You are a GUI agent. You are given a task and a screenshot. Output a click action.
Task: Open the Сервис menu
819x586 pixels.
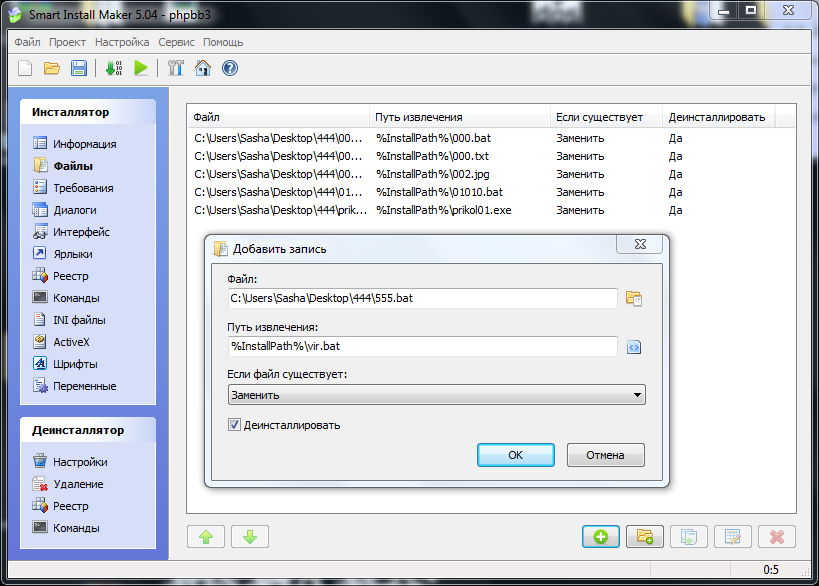tap(176, 42)
